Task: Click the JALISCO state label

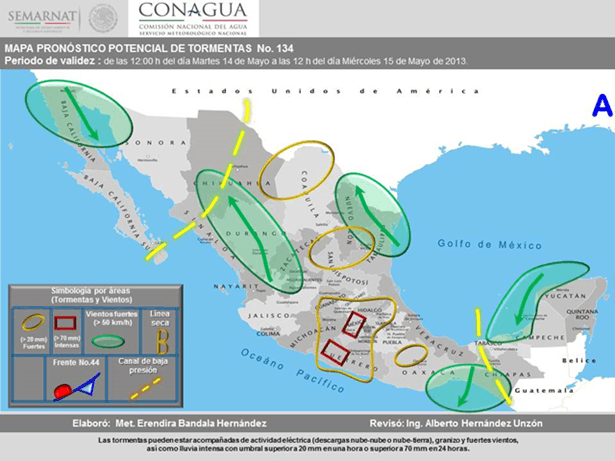Action: pyautogui.click(x=269, y=315)
